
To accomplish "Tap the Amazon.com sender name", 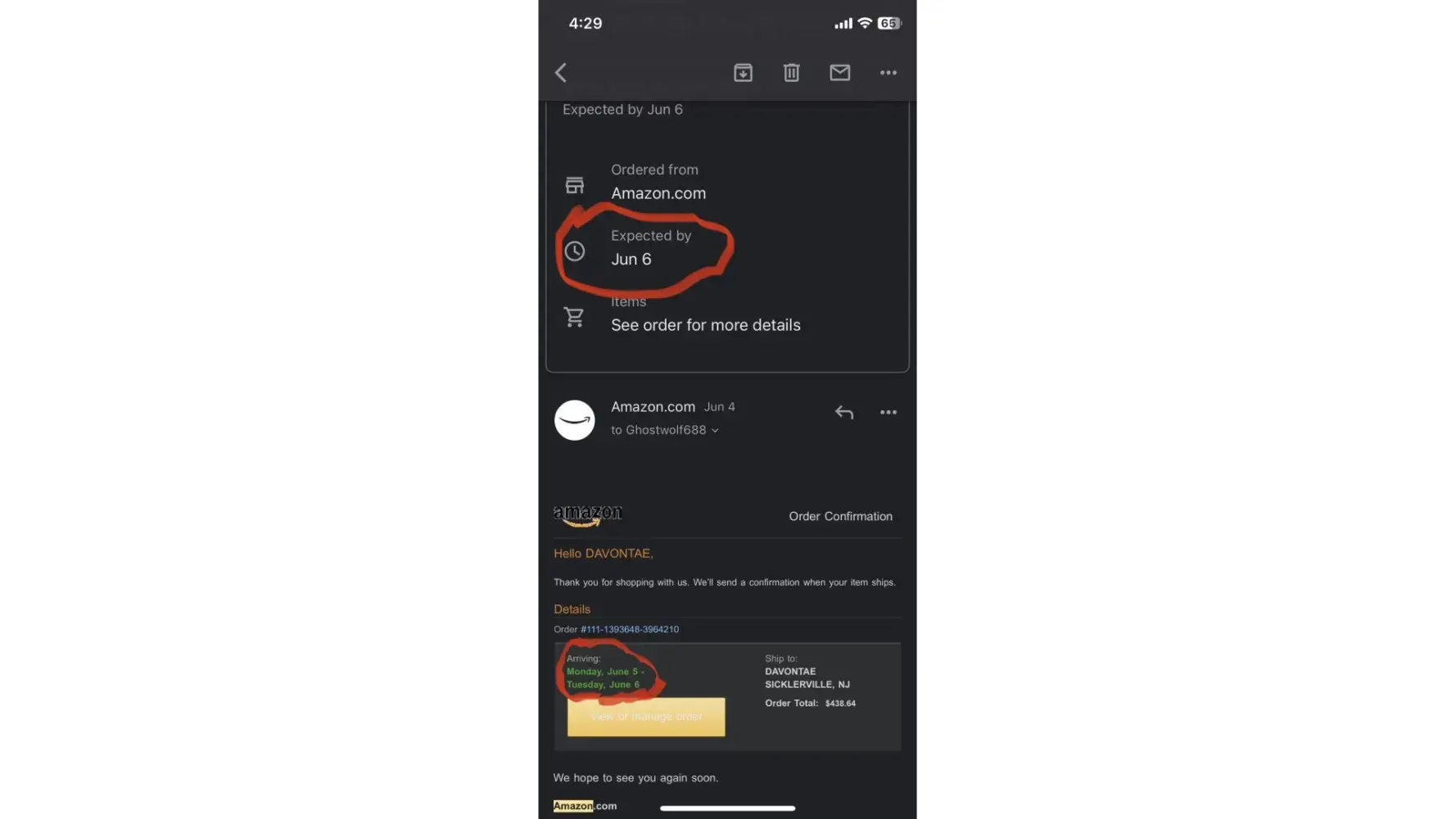I will pos(653,407).
